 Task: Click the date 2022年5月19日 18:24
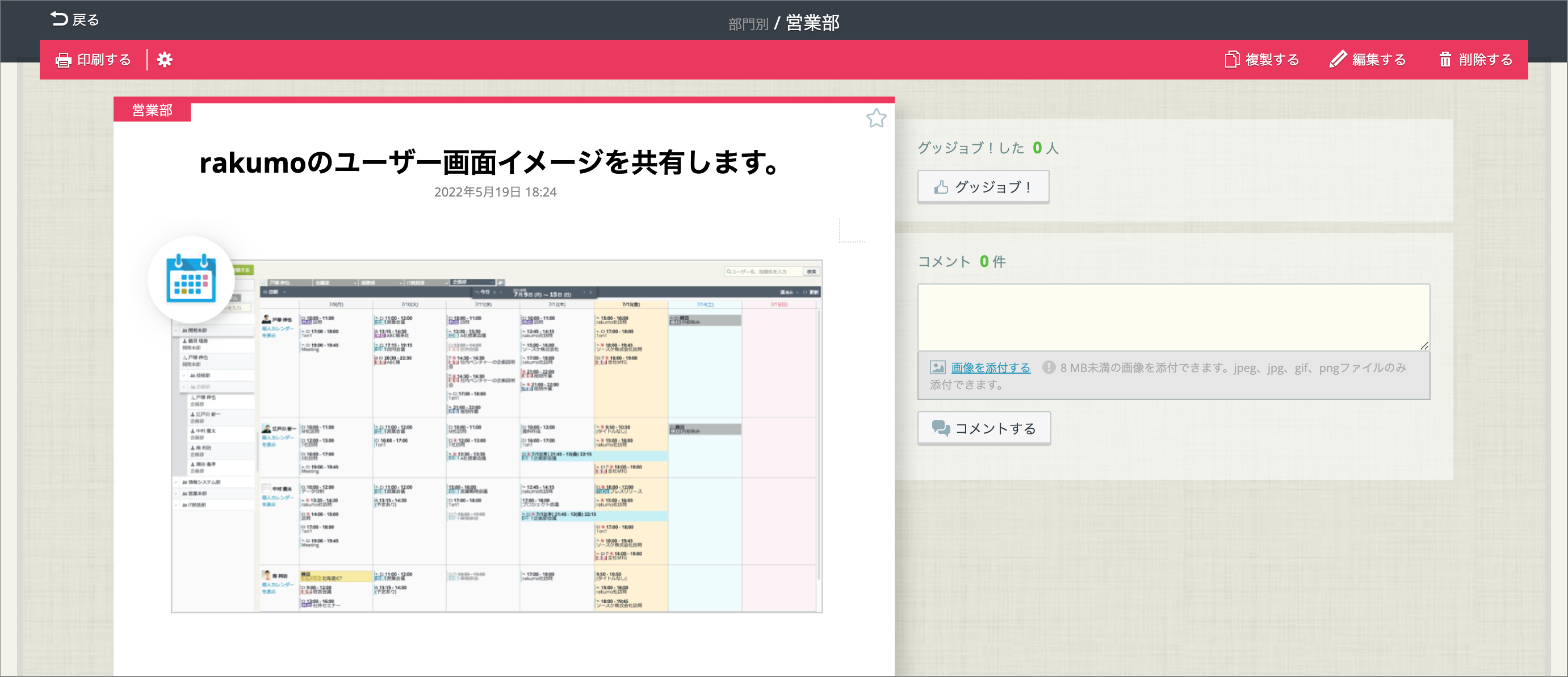point(495,193)
